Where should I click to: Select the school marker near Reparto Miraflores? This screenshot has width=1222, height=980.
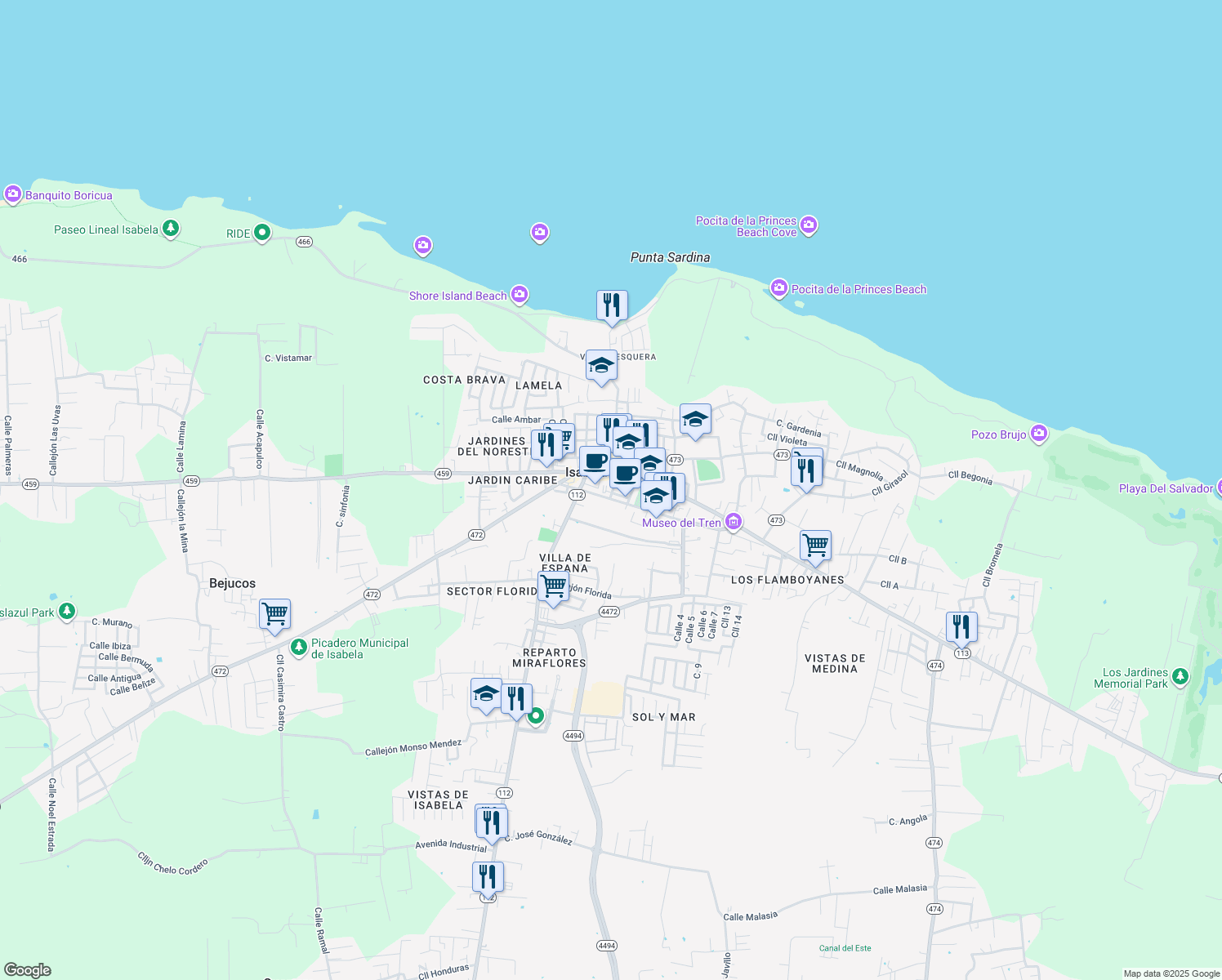pyautogui.click(x=485, y=695)
